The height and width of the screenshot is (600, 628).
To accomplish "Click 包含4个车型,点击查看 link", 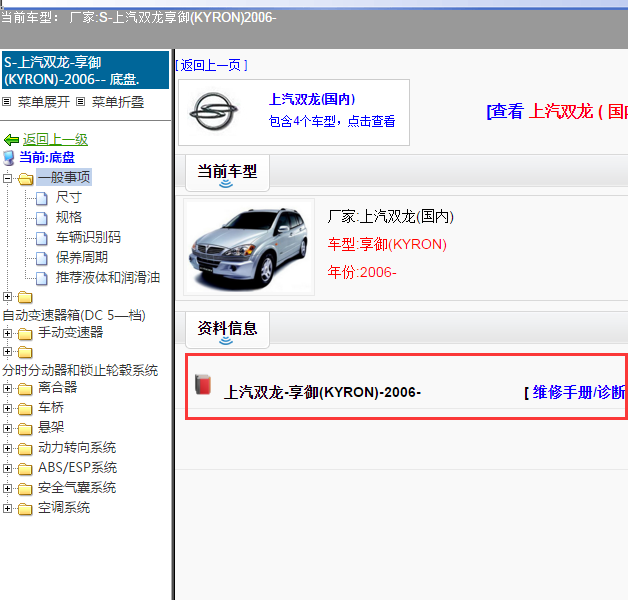I will coord(332,121).
